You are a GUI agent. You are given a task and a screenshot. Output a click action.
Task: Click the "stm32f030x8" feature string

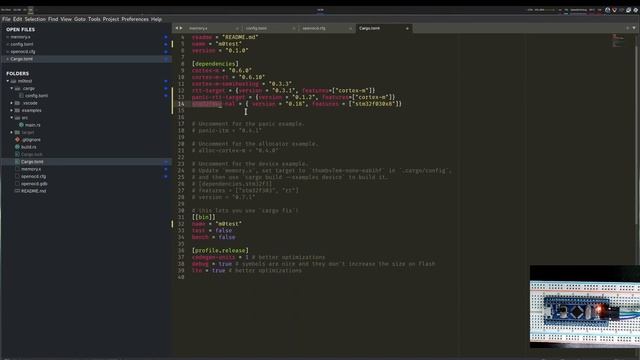tap(374, 104)
